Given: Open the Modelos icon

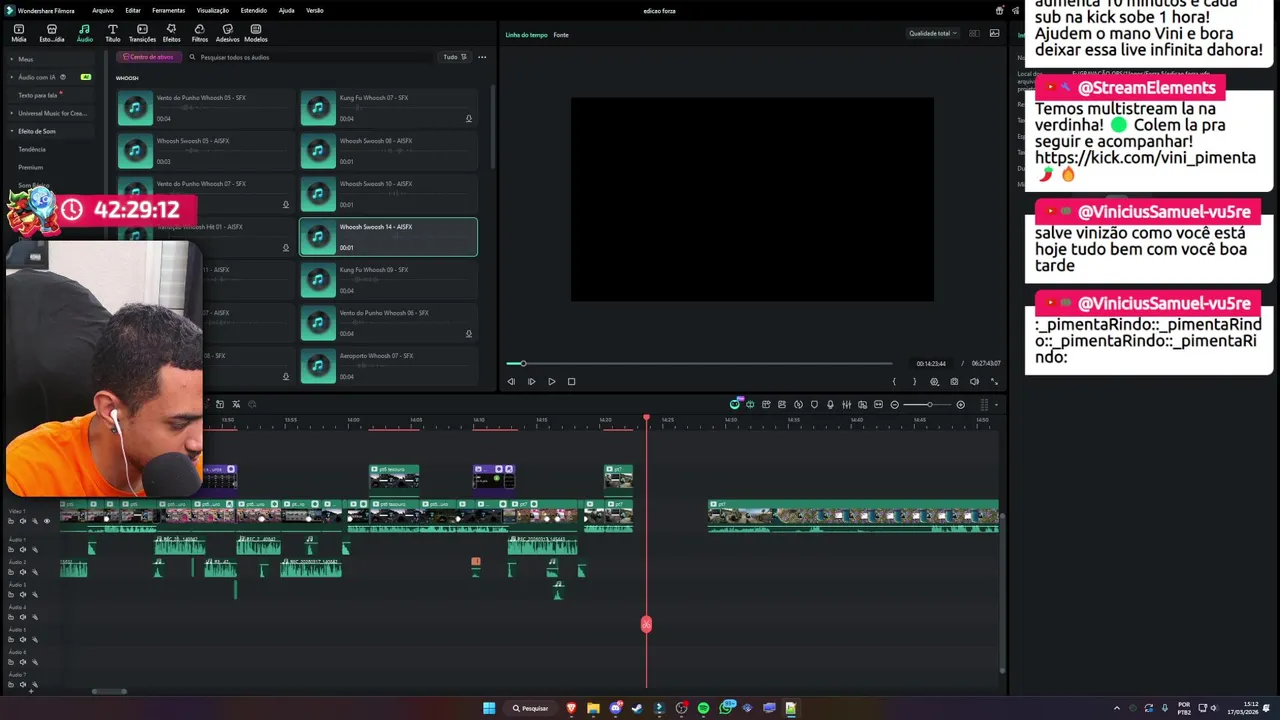Looking at the screenshot, I should point(256,33).
